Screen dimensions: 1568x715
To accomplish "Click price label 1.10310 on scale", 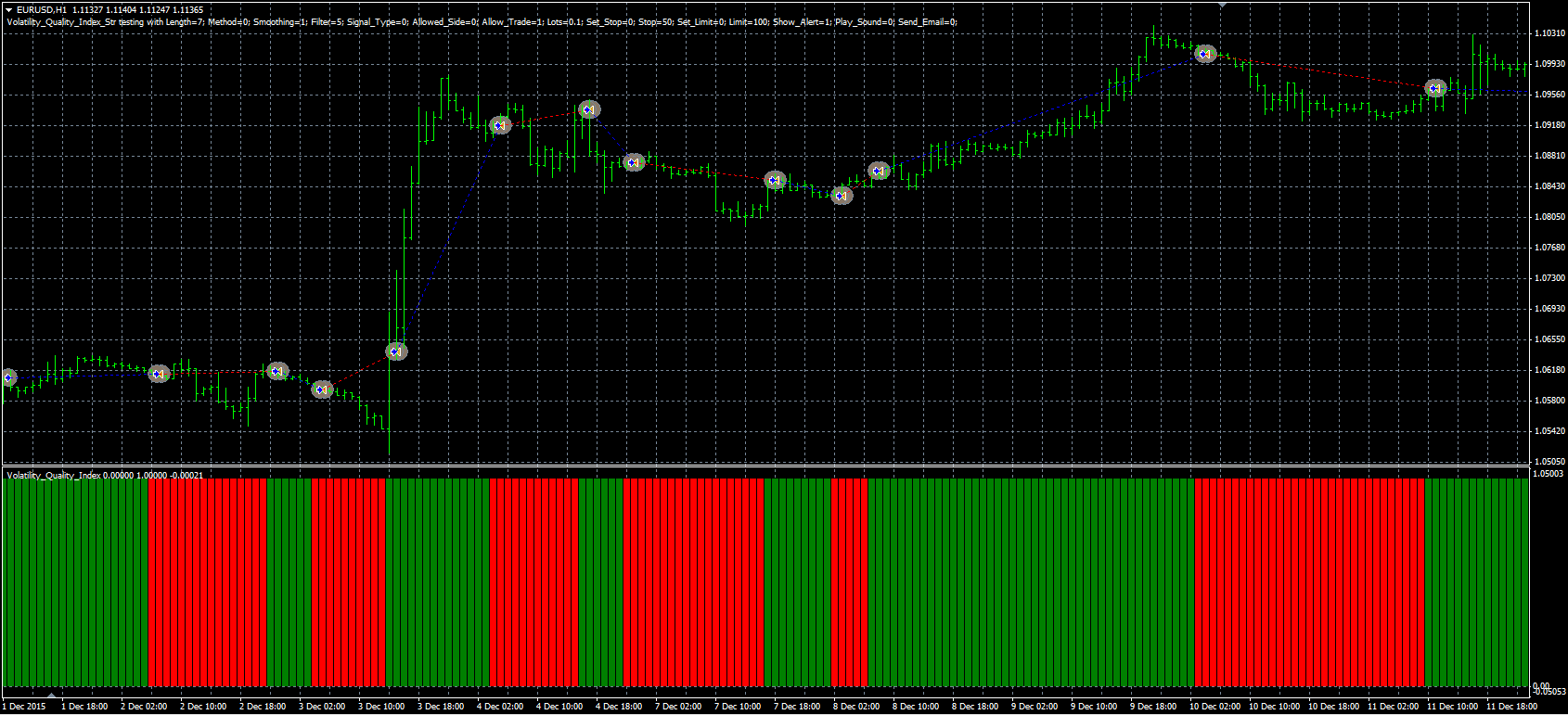I will [1550, 33].
